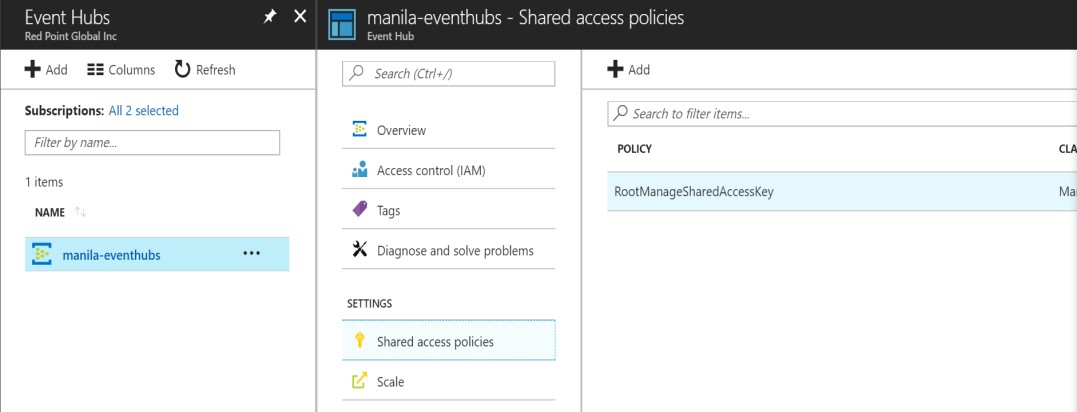Image resolution: width=1077 pixels, height=412 pixels.
Task: Select Shared access policies setting
Action: [x=435, y=341]
